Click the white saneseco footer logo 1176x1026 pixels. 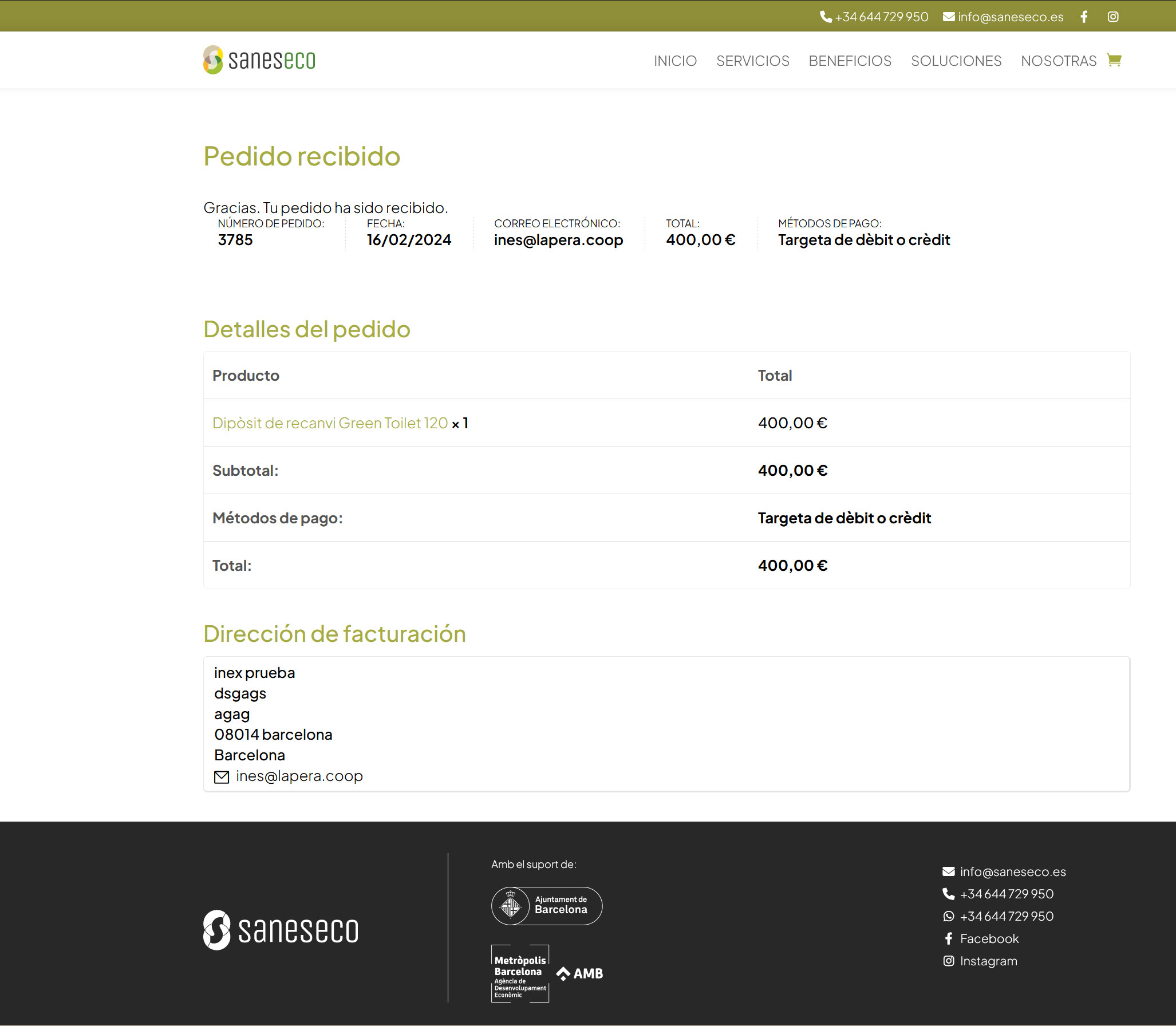[281, 930]
